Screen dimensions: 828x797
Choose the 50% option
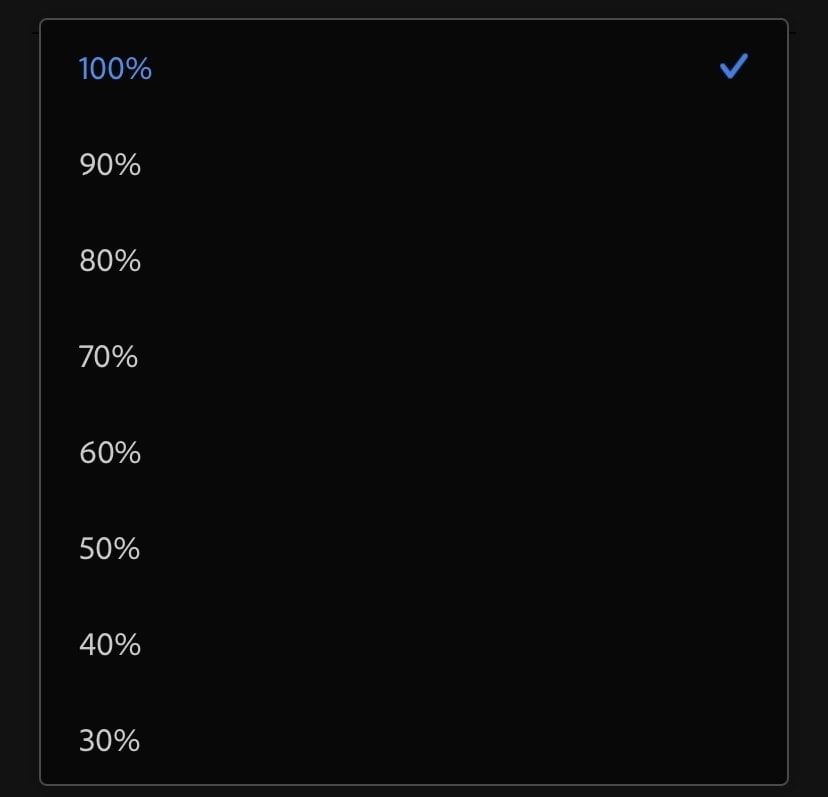413,549
